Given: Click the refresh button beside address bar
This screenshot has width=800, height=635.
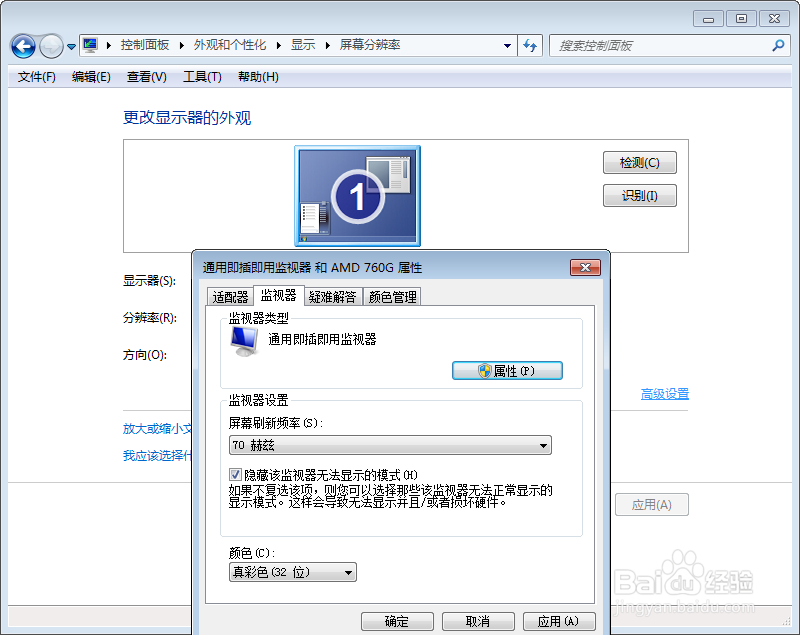Looking at the screenshot, I should coord(530,46).
